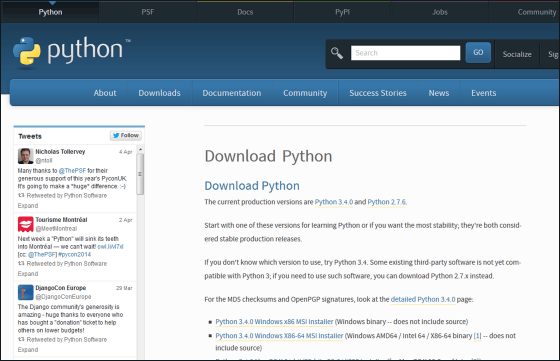Click the tweets scrollbar up arrow
Screen dimensions: 560x361
140,149
